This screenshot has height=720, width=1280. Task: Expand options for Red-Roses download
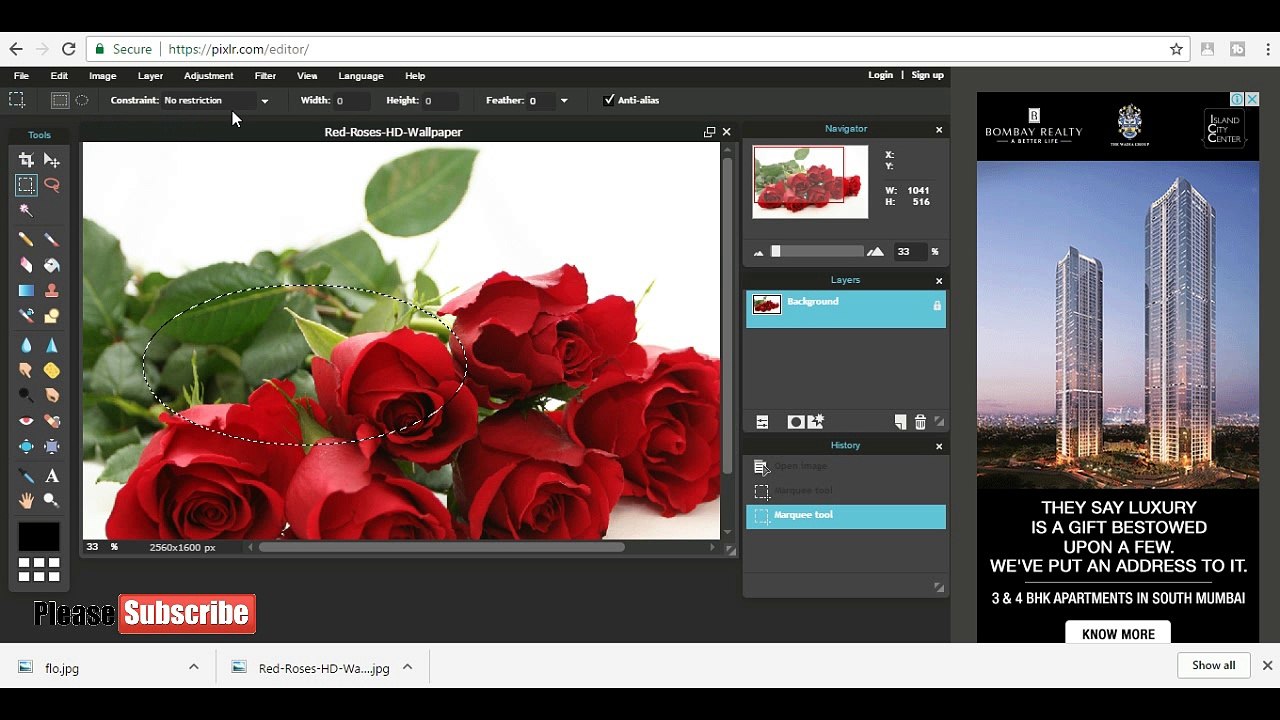coord(407,667)
